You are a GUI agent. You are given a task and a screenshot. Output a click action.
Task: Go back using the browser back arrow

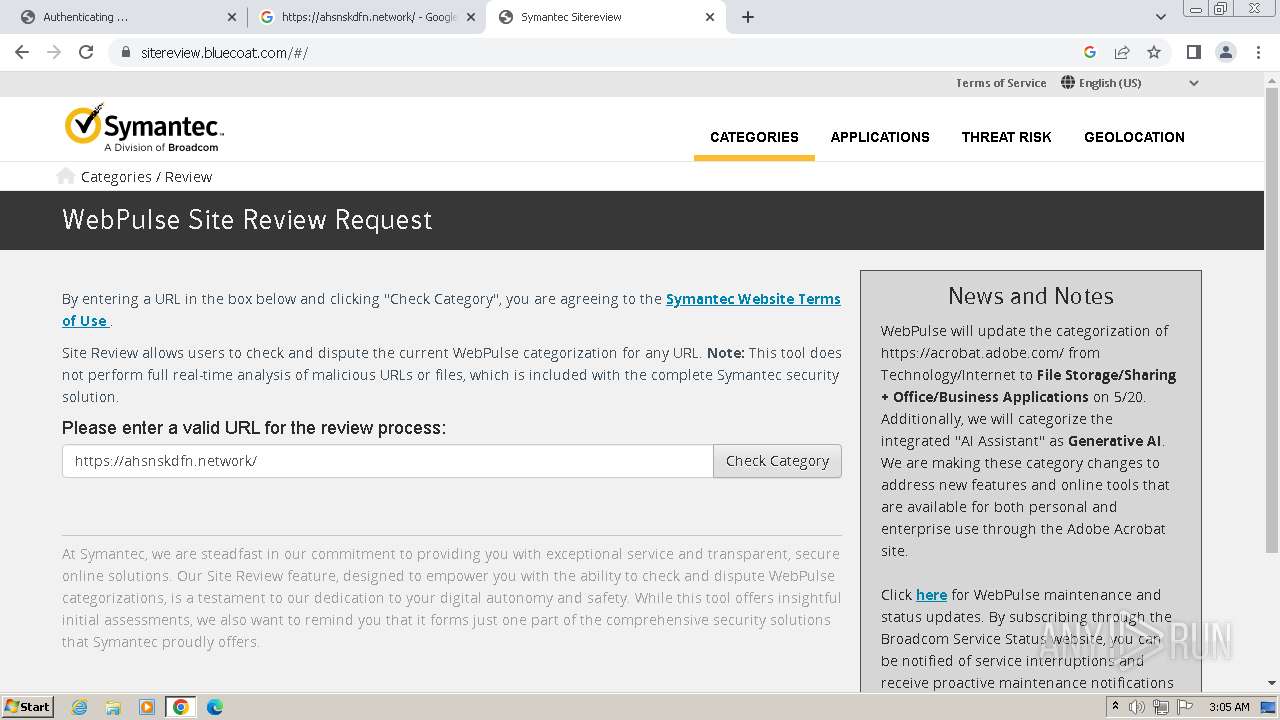22,52
